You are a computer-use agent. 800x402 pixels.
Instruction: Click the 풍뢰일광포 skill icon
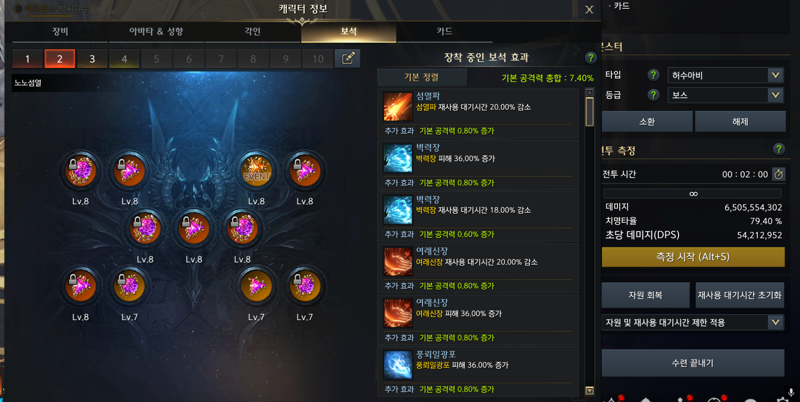(397, 365)
